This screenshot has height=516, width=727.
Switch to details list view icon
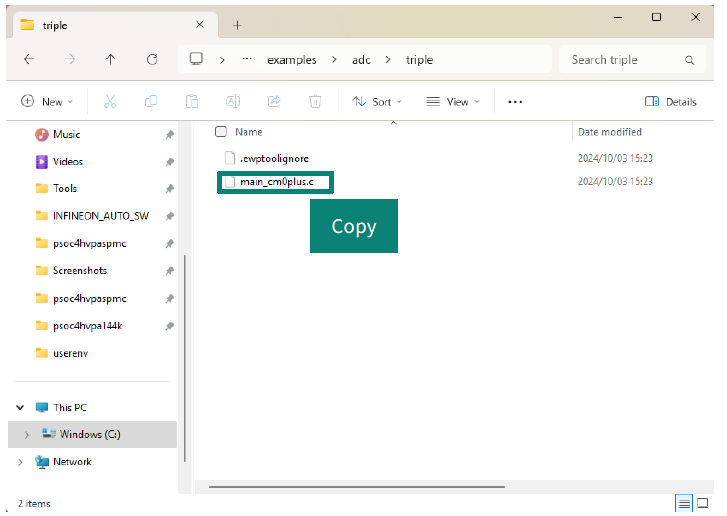click(x=684, y=503)
